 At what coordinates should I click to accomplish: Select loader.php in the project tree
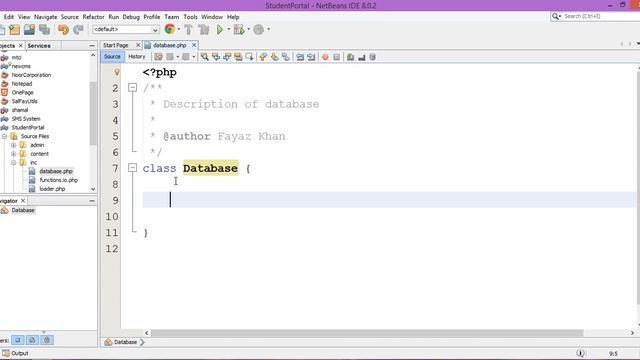[x=52, y=189]
